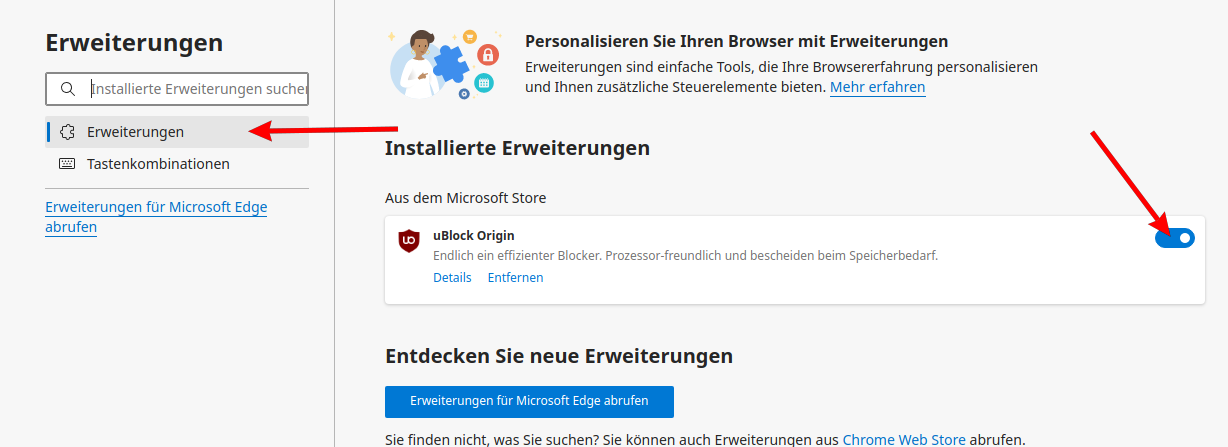Click the Entdecken Sie neue Erweiterungen heading

(558, 356)
